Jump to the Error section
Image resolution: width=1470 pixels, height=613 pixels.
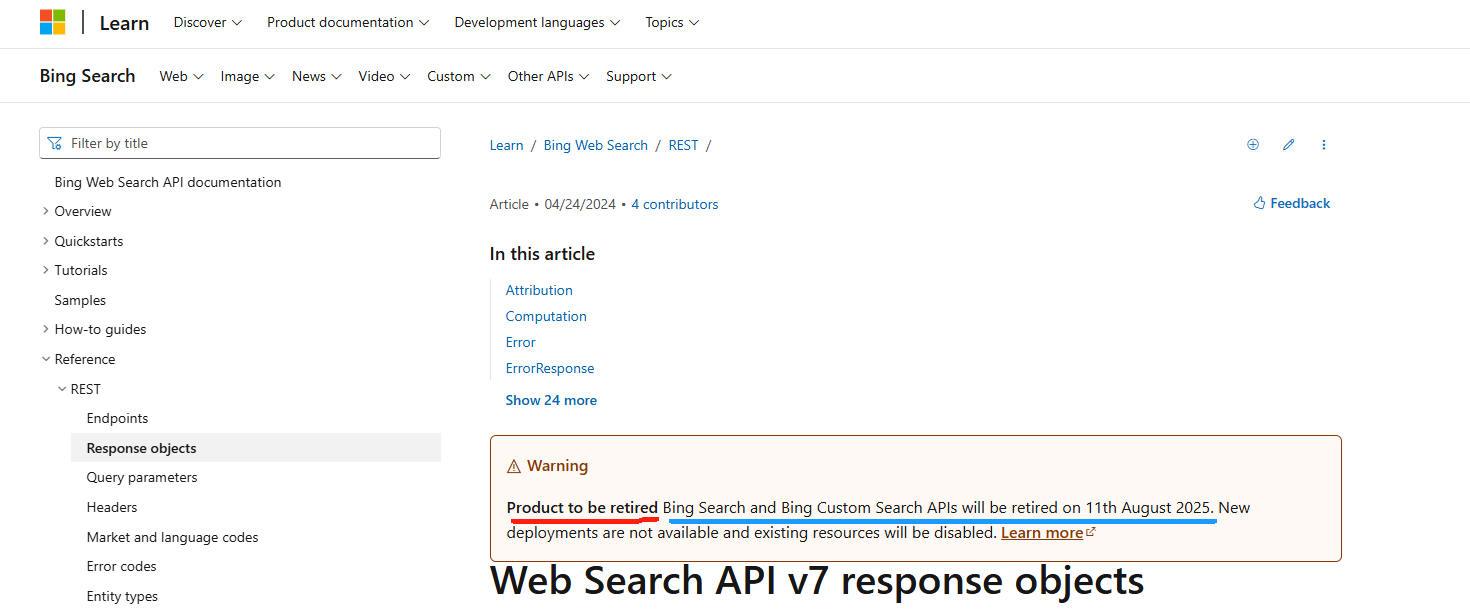click(521, 342)
